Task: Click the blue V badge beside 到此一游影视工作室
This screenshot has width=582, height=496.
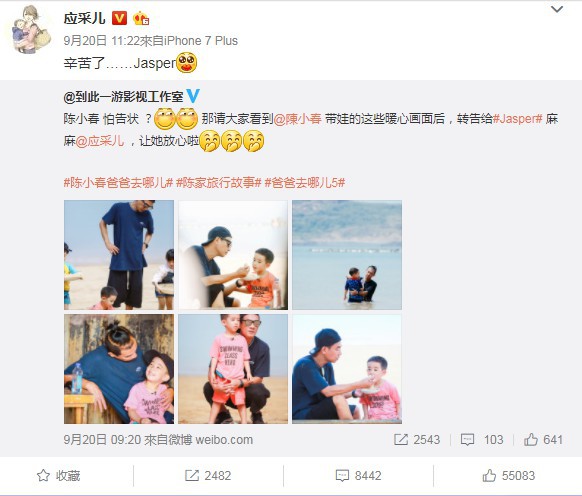Action: point(193,96)
